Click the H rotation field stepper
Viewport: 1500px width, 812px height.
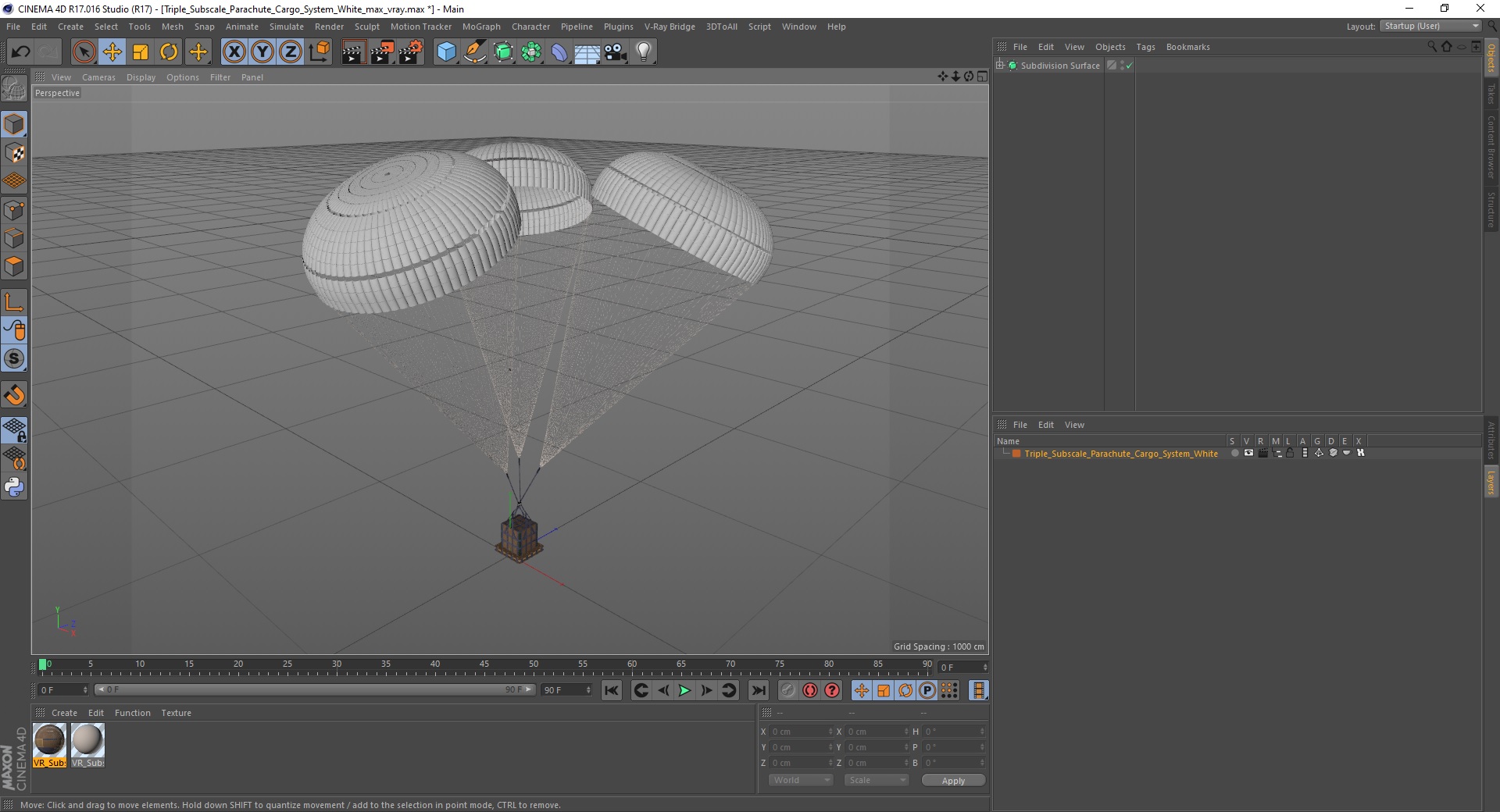pyautogui.click(x=982, y=732)
